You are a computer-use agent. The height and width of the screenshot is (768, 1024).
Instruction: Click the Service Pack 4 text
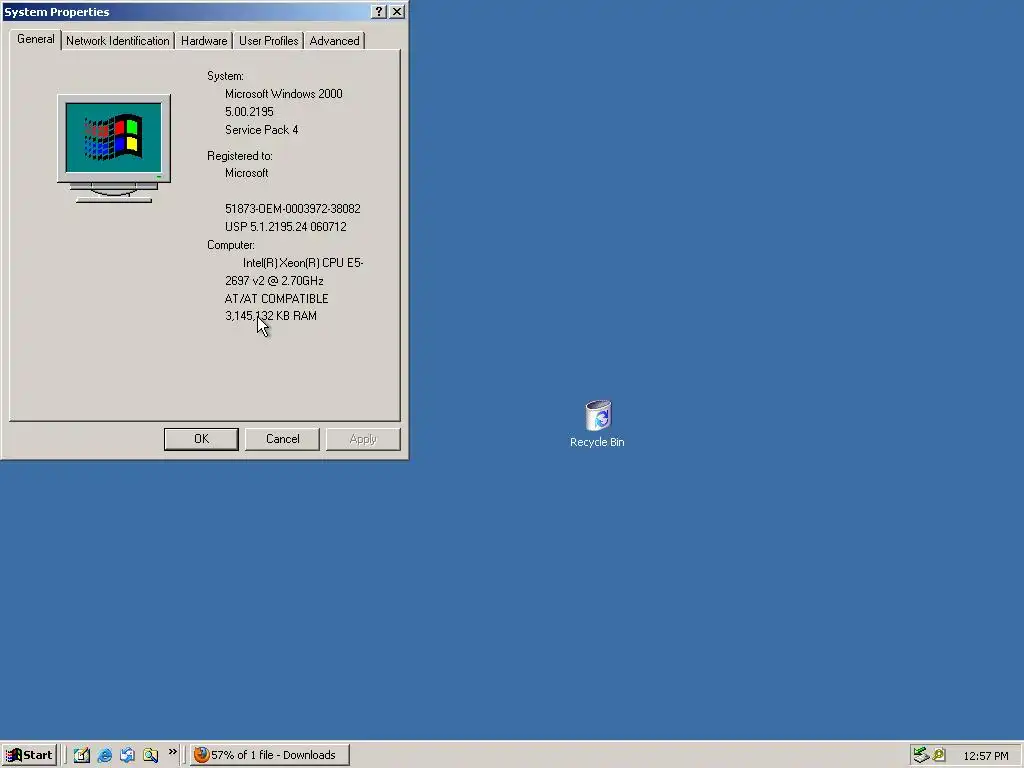[261, 130]
